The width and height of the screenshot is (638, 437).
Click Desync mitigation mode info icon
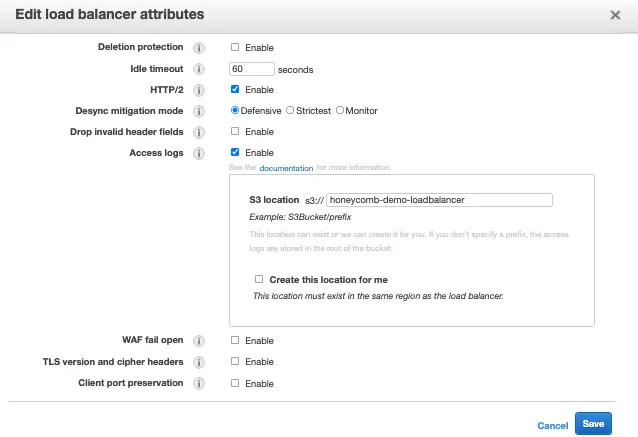point(199,111)
